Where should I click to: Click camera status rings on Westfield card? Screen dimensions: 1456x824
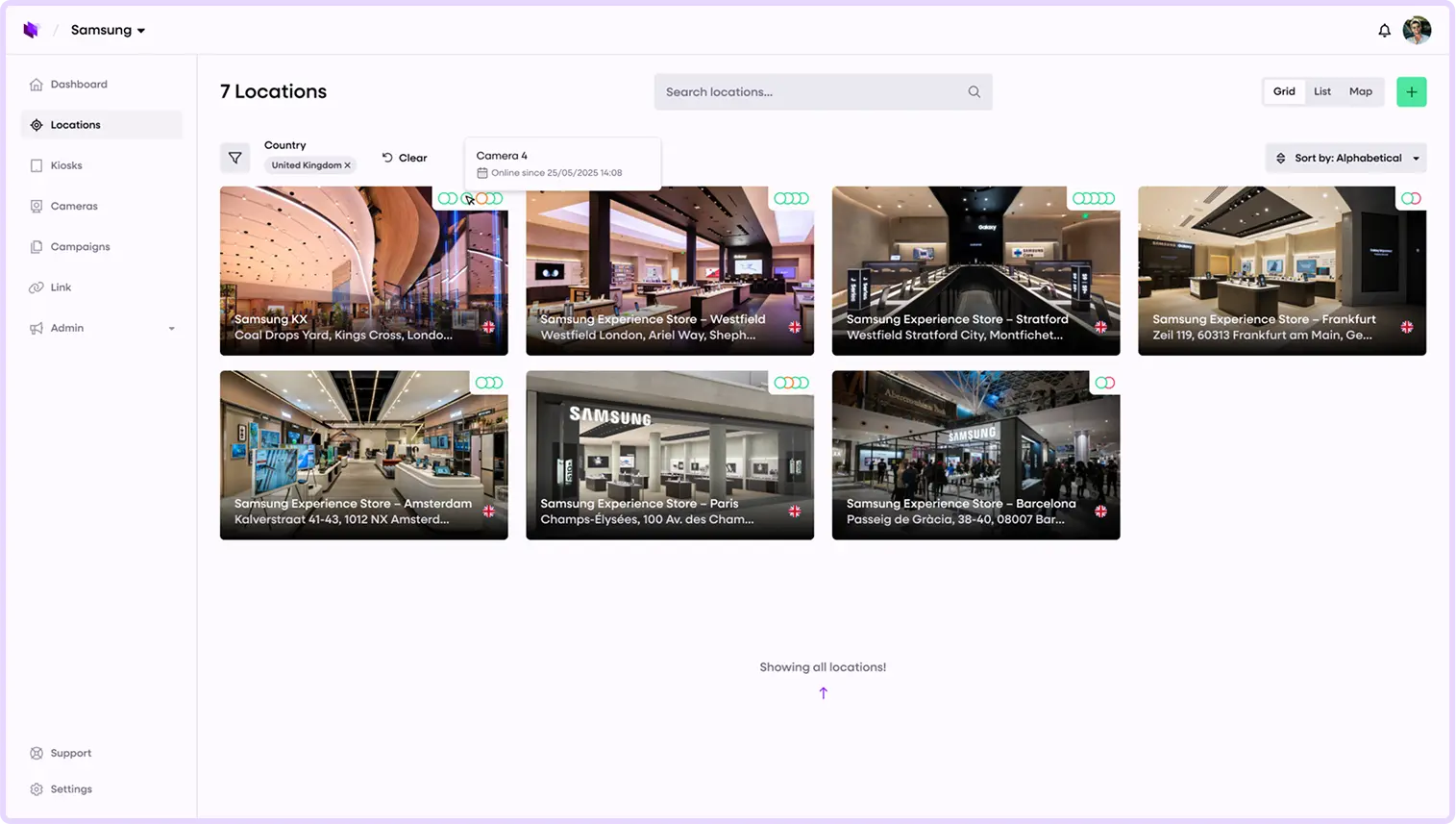[792, 198]
